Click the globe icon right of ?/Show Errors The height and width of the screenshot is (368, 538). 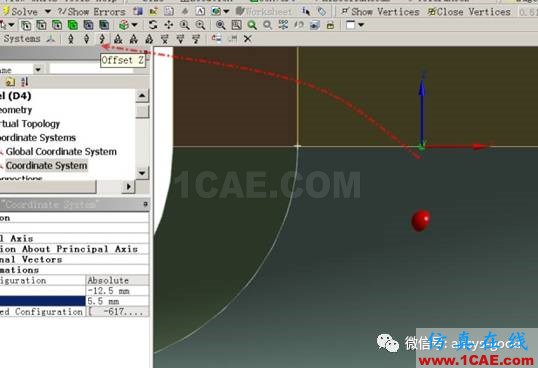(x=216, y=12)
